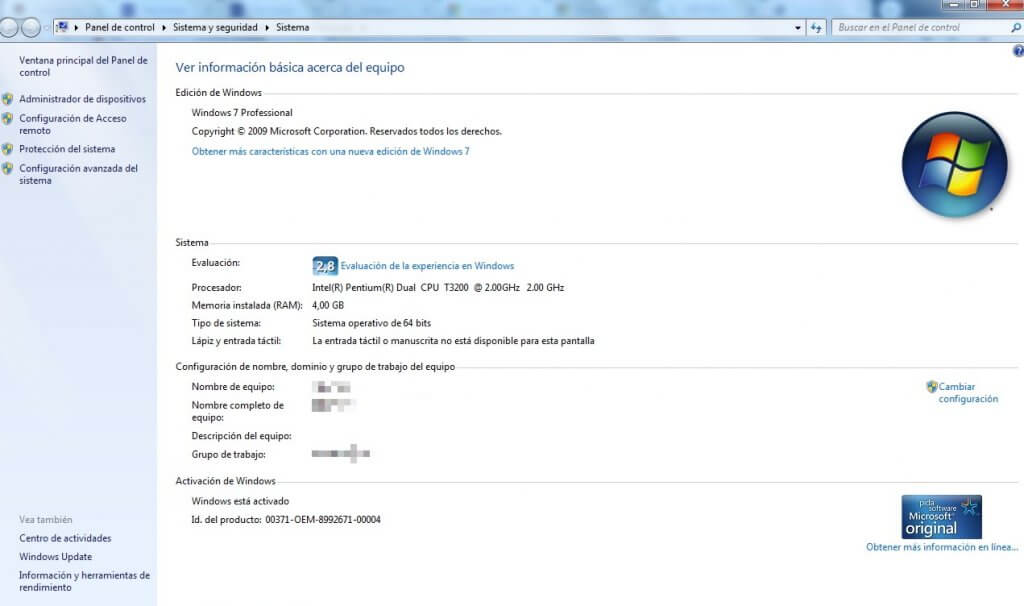Click shield icon beside Configuración avanzada del sistema
The height and width of the screenshot is (606, 1024).
pyautogui.click(x=7, y=168)
